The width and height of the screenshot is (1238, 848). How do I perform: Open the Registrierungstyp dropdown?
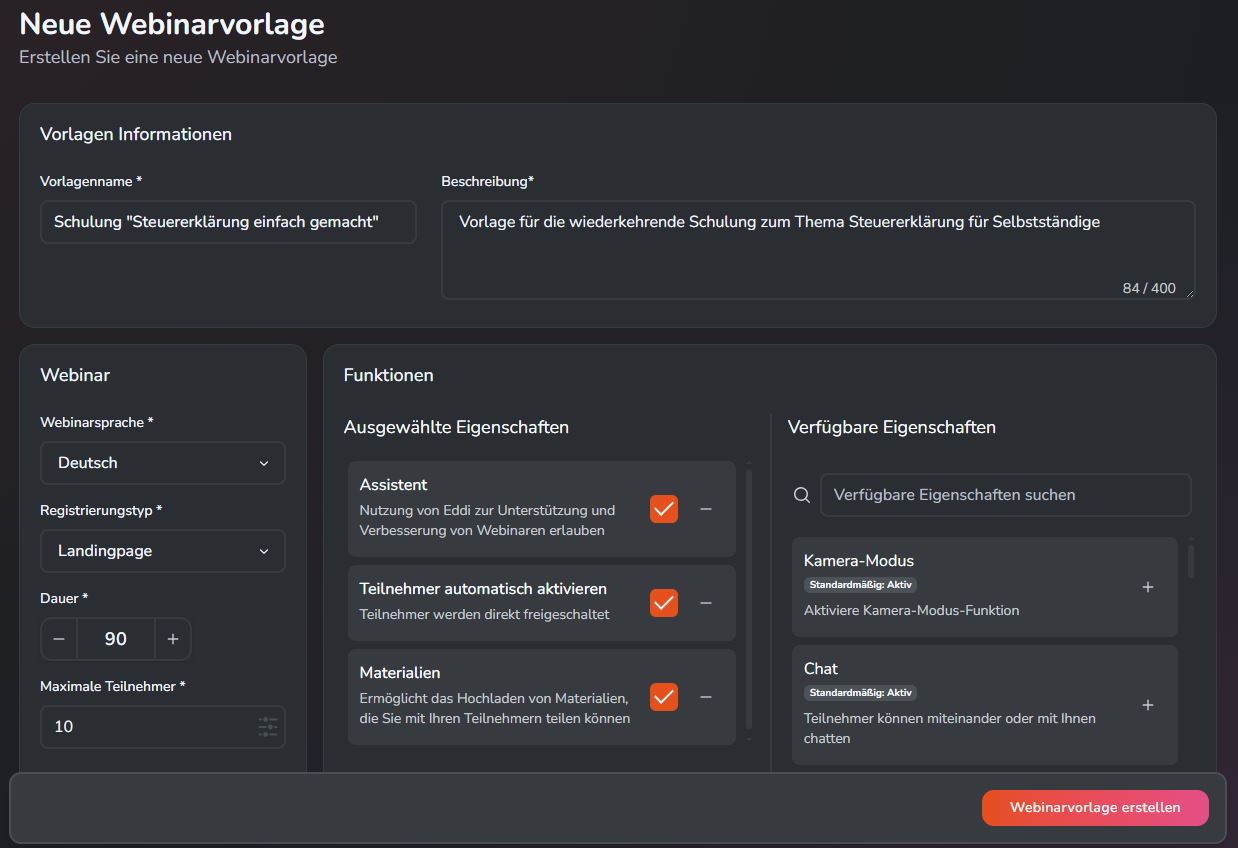(162, 551)
